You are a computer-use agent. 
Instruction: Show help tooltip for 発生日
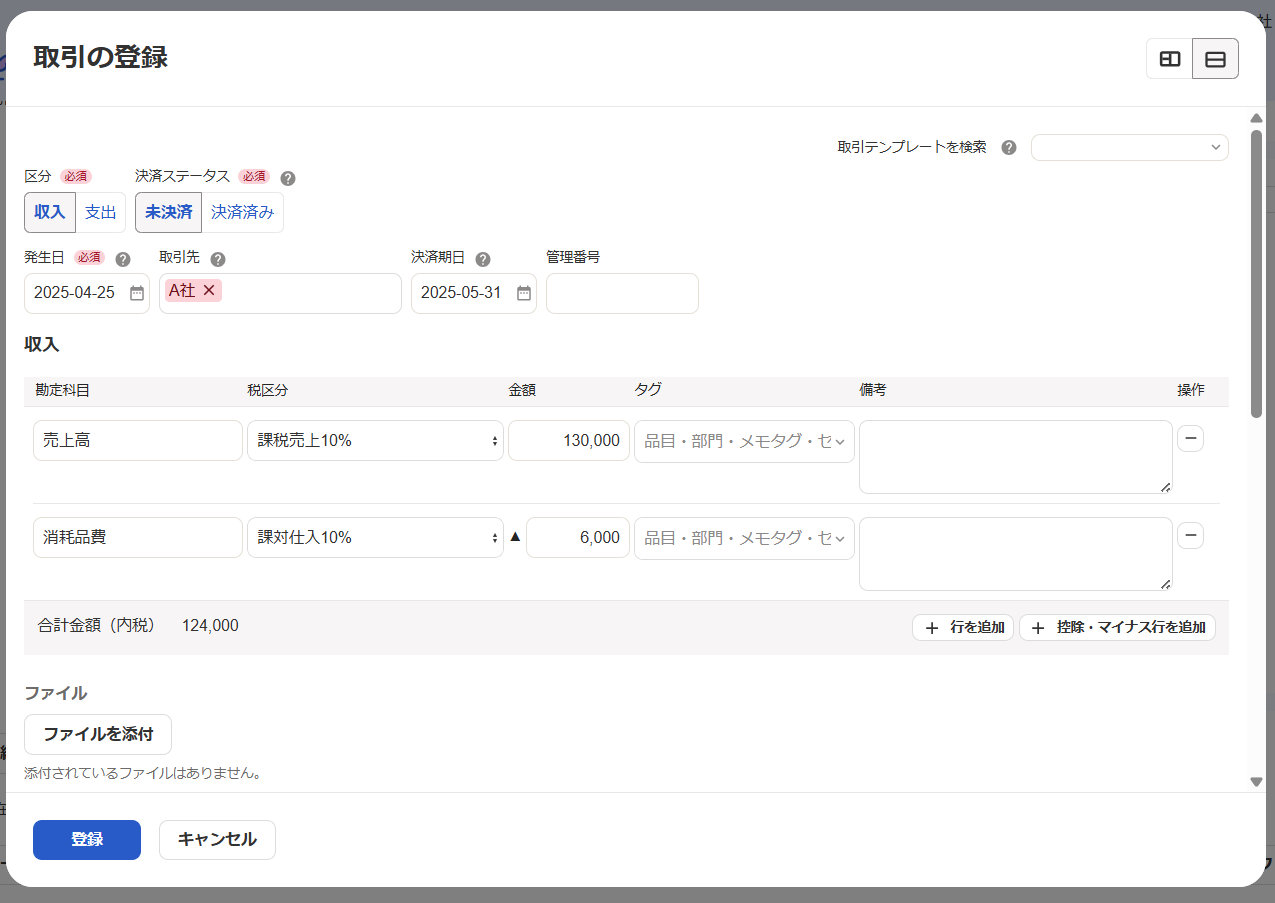click(x=123, y=259)
